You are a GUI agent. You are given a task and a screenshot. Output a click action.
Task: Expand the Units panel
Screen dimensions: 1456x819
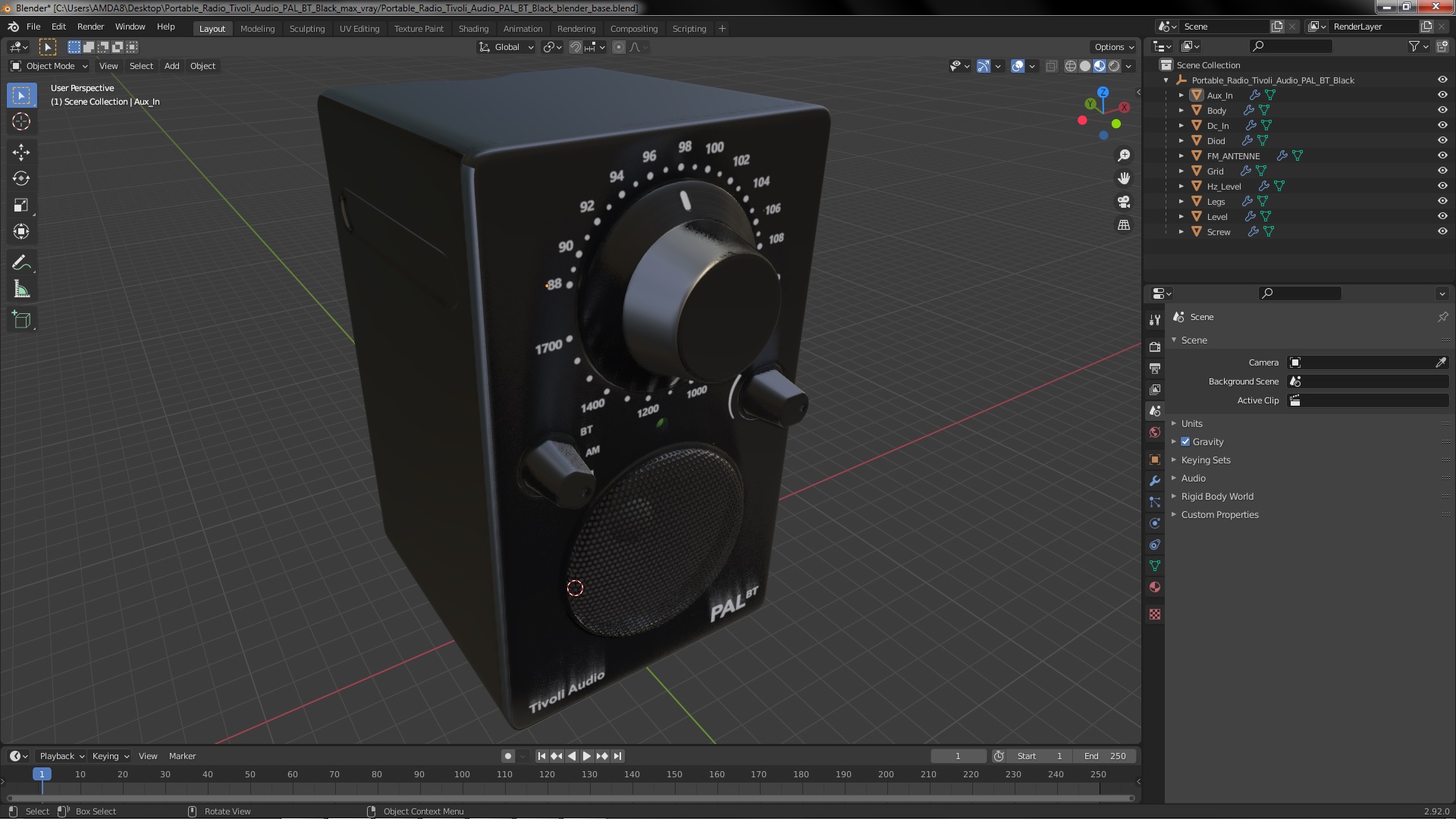point(1191,423)
